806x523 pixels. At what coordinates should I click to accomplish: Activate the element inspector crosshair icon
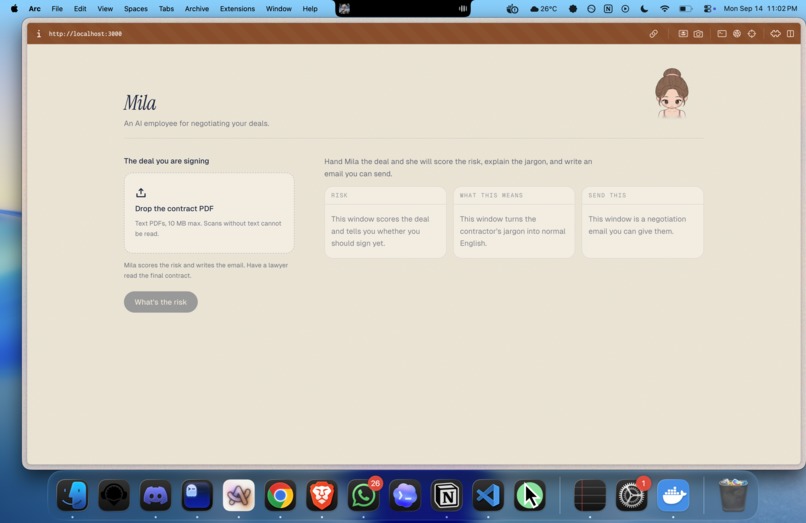[752, 33]
